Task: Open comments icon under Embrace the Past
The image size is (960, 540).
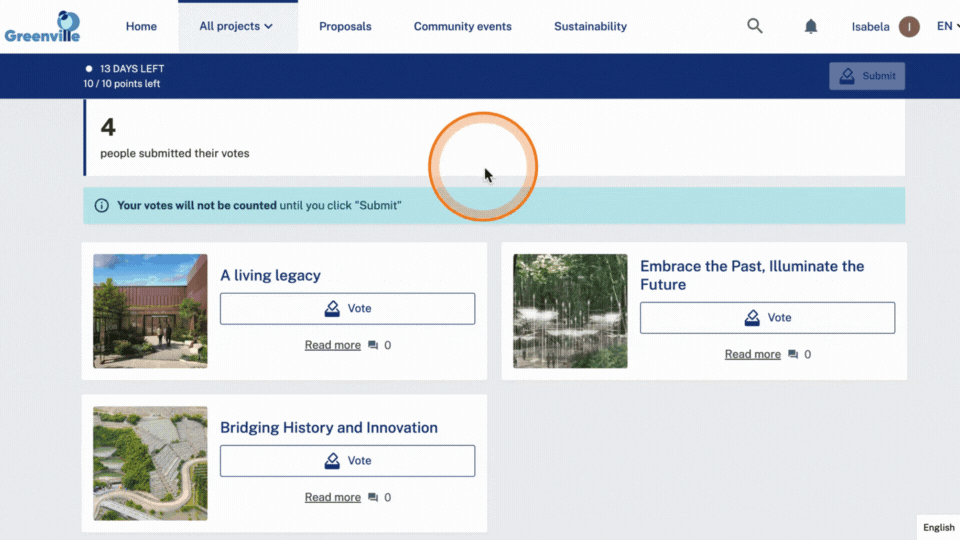Action: tap(793, 354)
